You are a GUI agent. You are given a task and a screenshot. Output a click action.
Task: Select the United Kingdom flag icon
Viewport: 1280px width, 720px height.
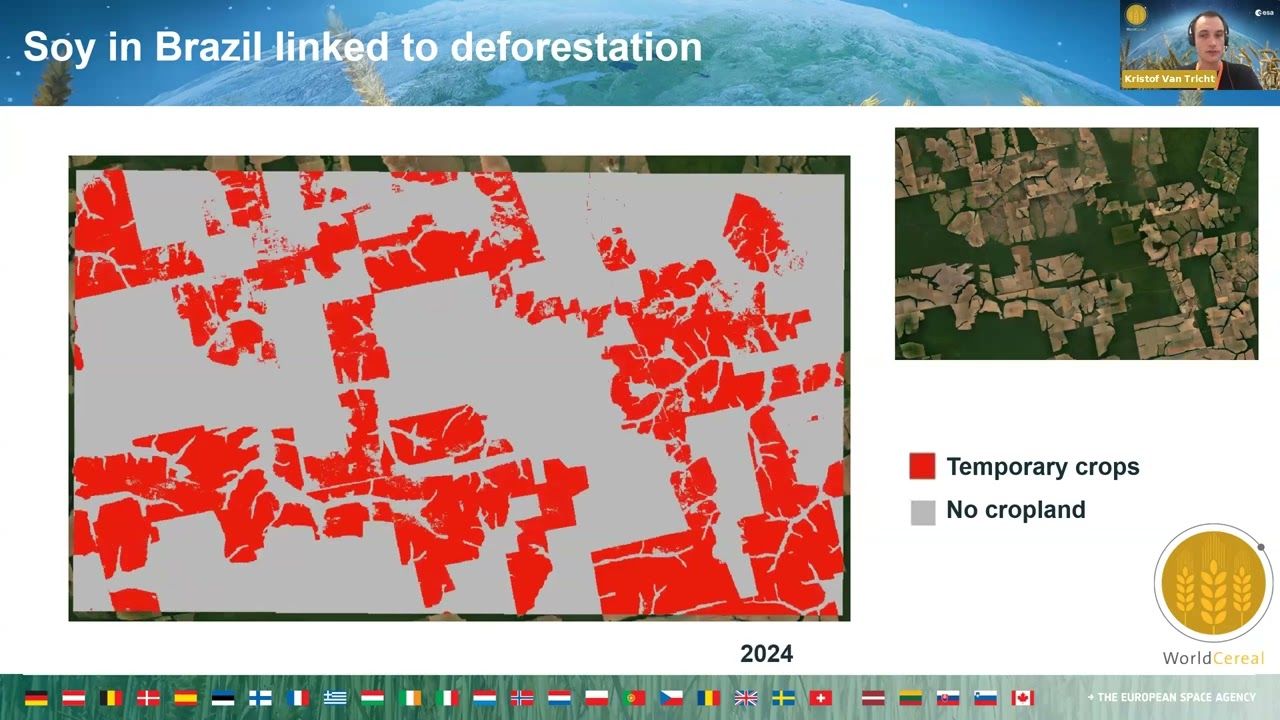click(x=746, y=698)
